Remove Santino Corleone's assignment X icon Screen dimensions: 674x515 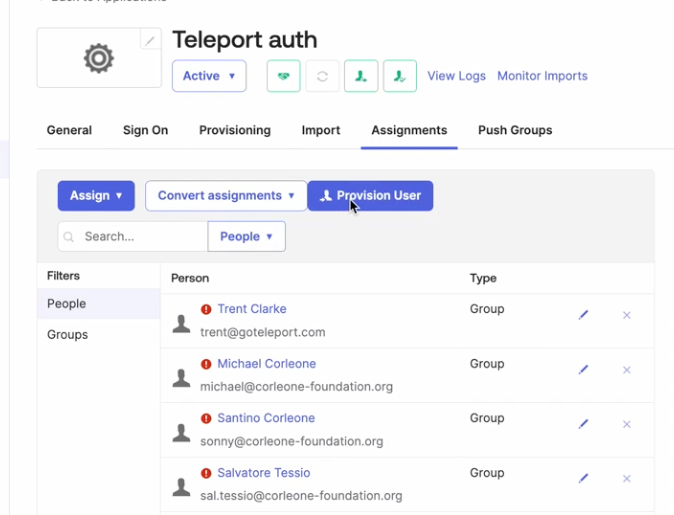(x=627, y=424)
